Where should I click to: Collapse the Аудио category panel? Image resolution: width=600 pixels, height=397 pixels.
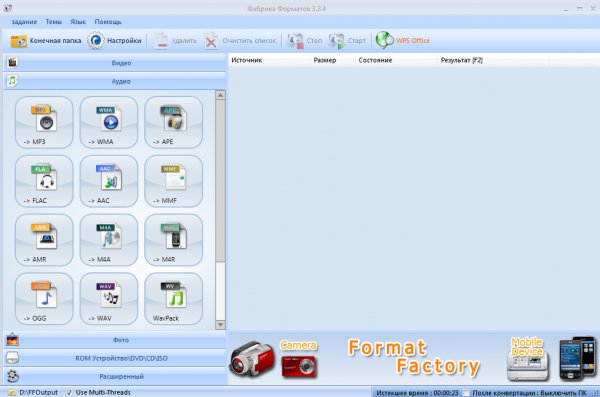[x=114, y=81]
